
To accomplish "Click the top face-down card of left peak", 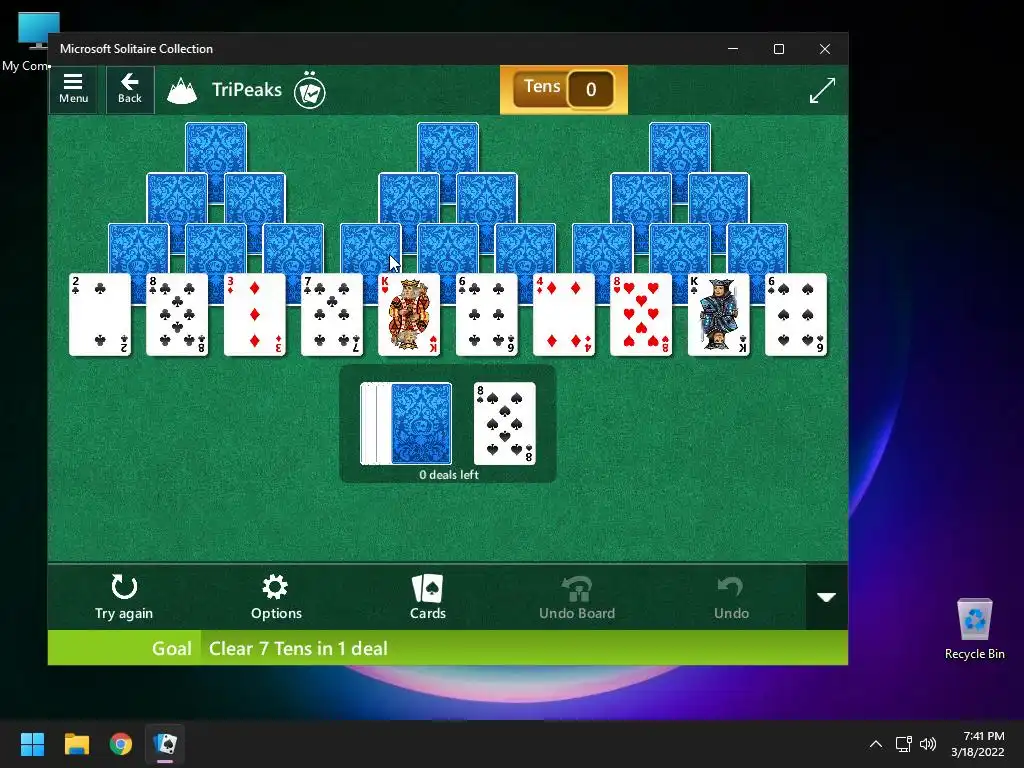I will pyautogui.click(x=216, y=148).
